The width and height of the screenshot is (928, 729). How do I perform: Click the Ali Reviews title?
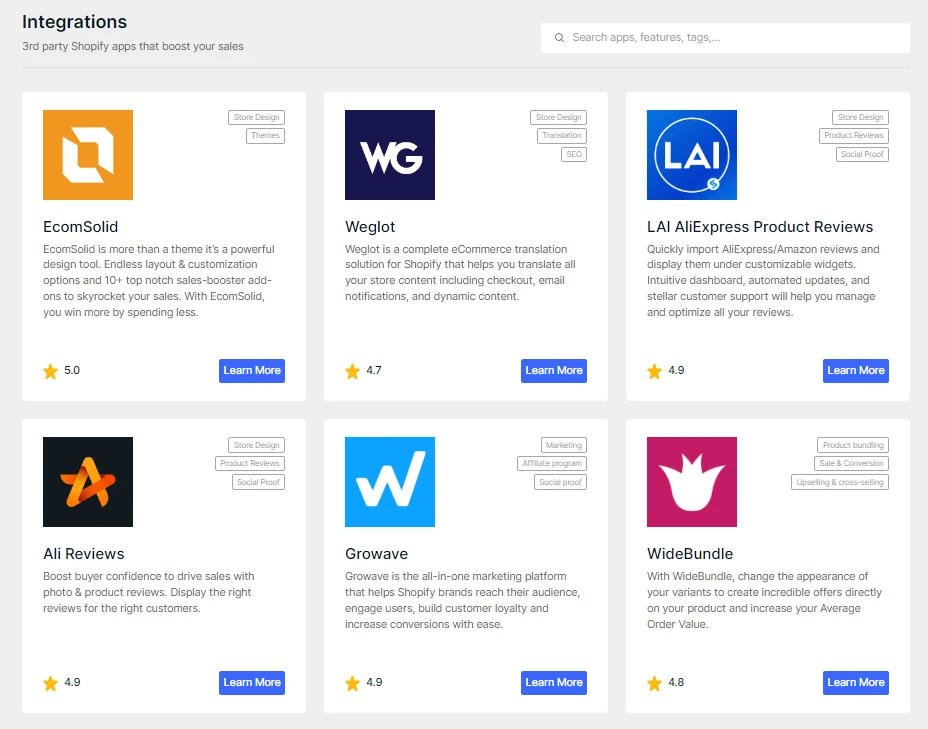[83, 554]
